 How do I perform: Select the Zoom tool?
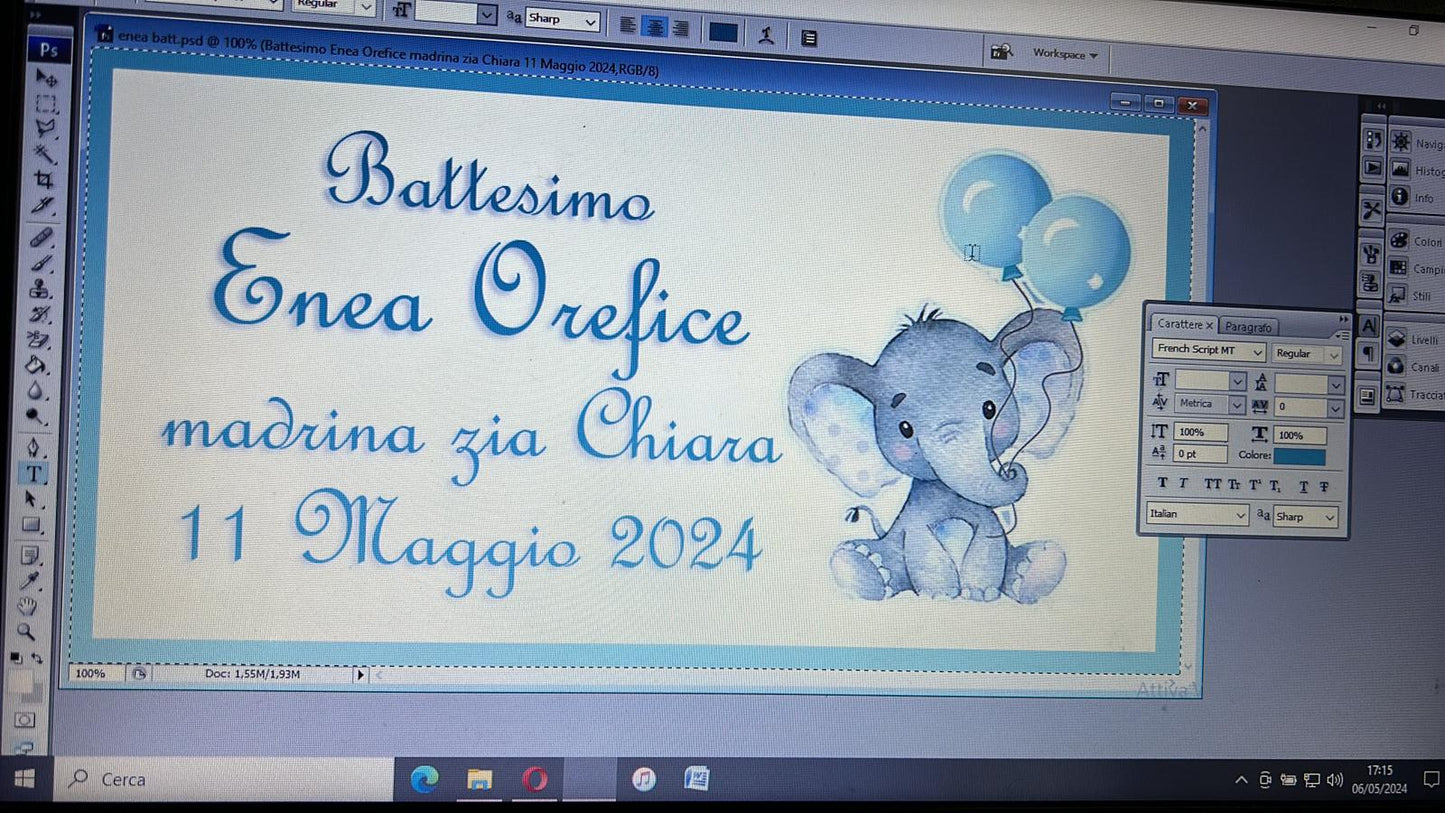pyautogui.click(x=27, y=631)
